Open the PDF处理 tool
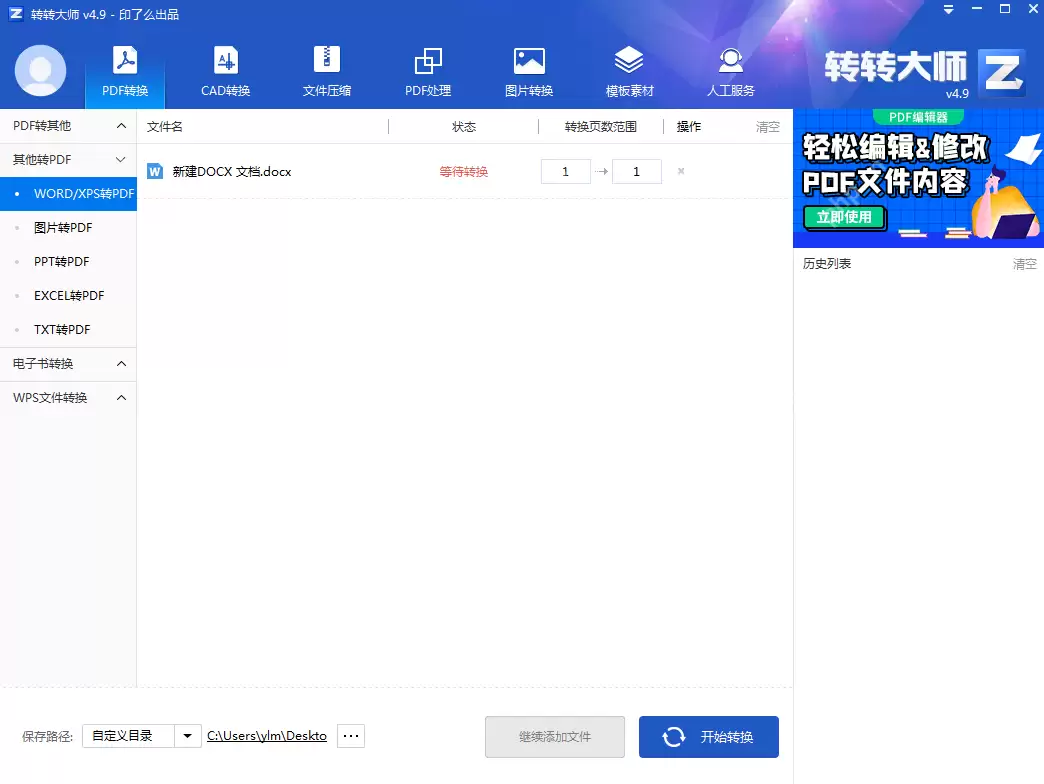 coord(427,70)
